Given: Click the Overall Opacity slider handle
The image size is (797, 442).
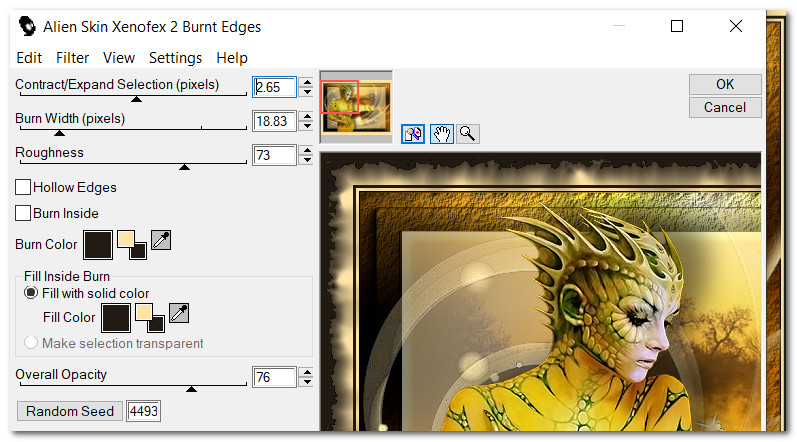Looking at the screenshot, I should [191, 389].
